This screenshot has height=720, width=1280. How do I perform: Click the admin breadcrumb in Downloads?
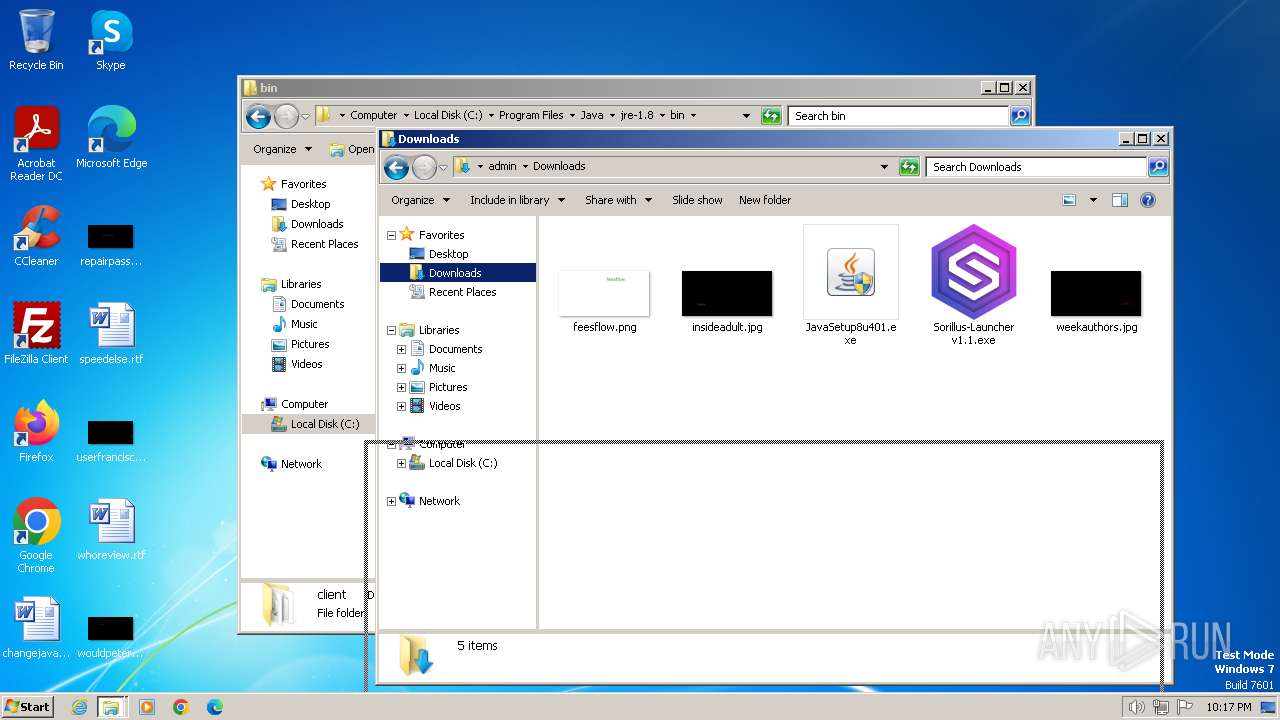pyautogui.click(x=502, y=167)
